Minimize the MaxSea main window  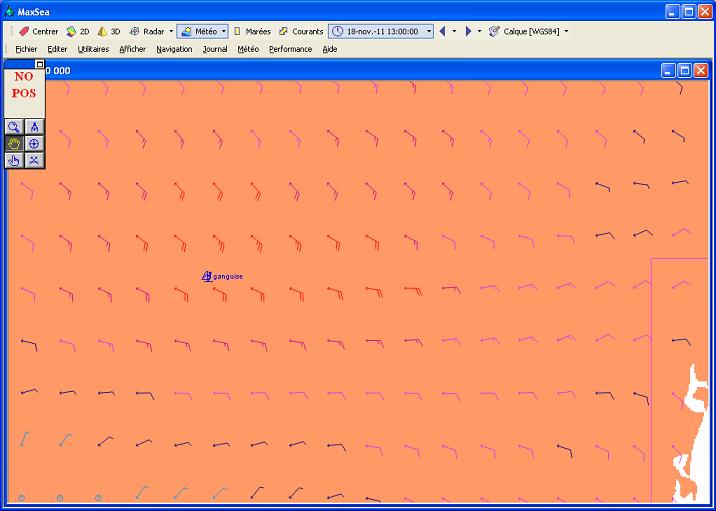[x=672, y=11]
